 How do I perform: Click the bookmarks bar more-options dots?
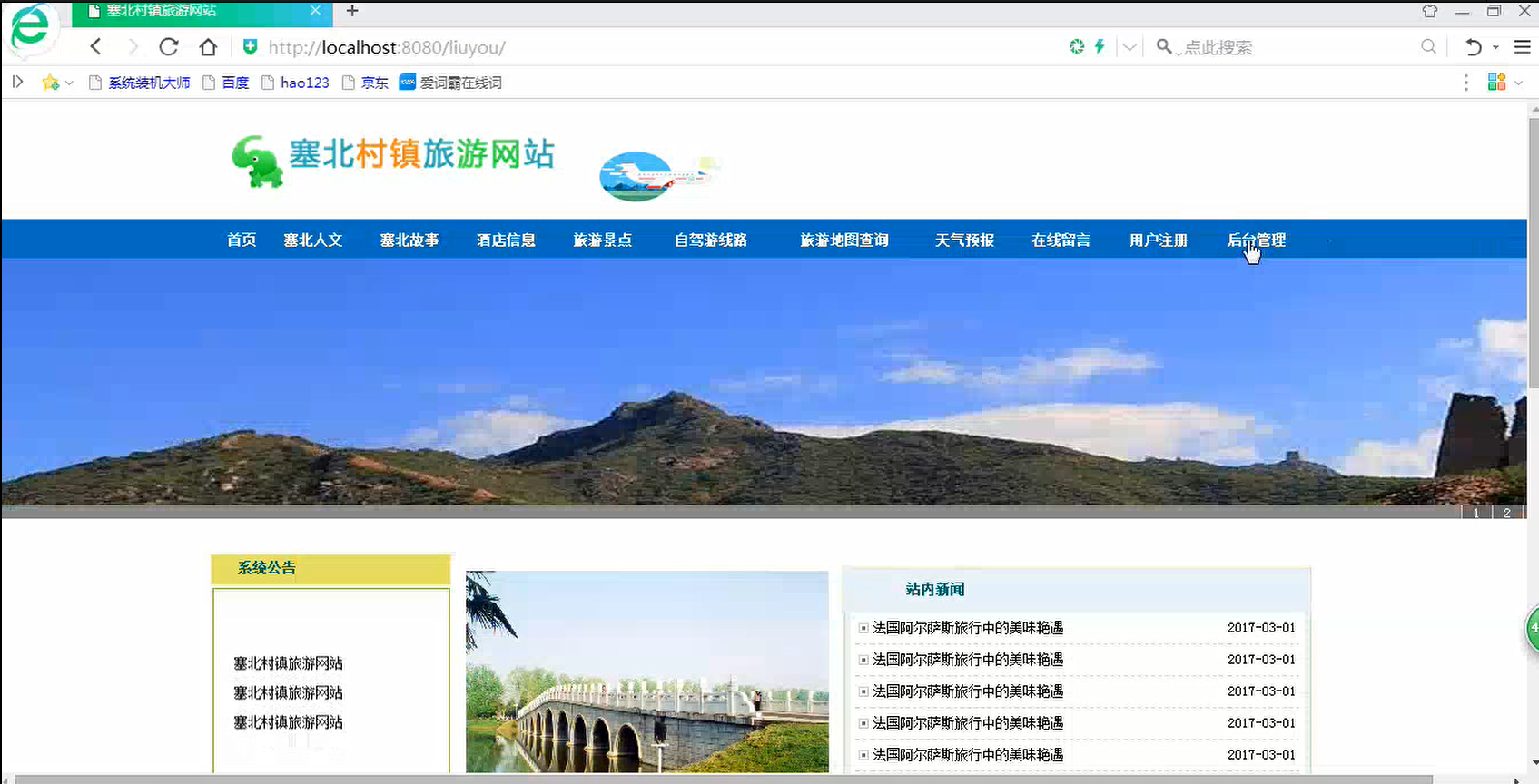pyautogui.click(x=1465, y=83)
